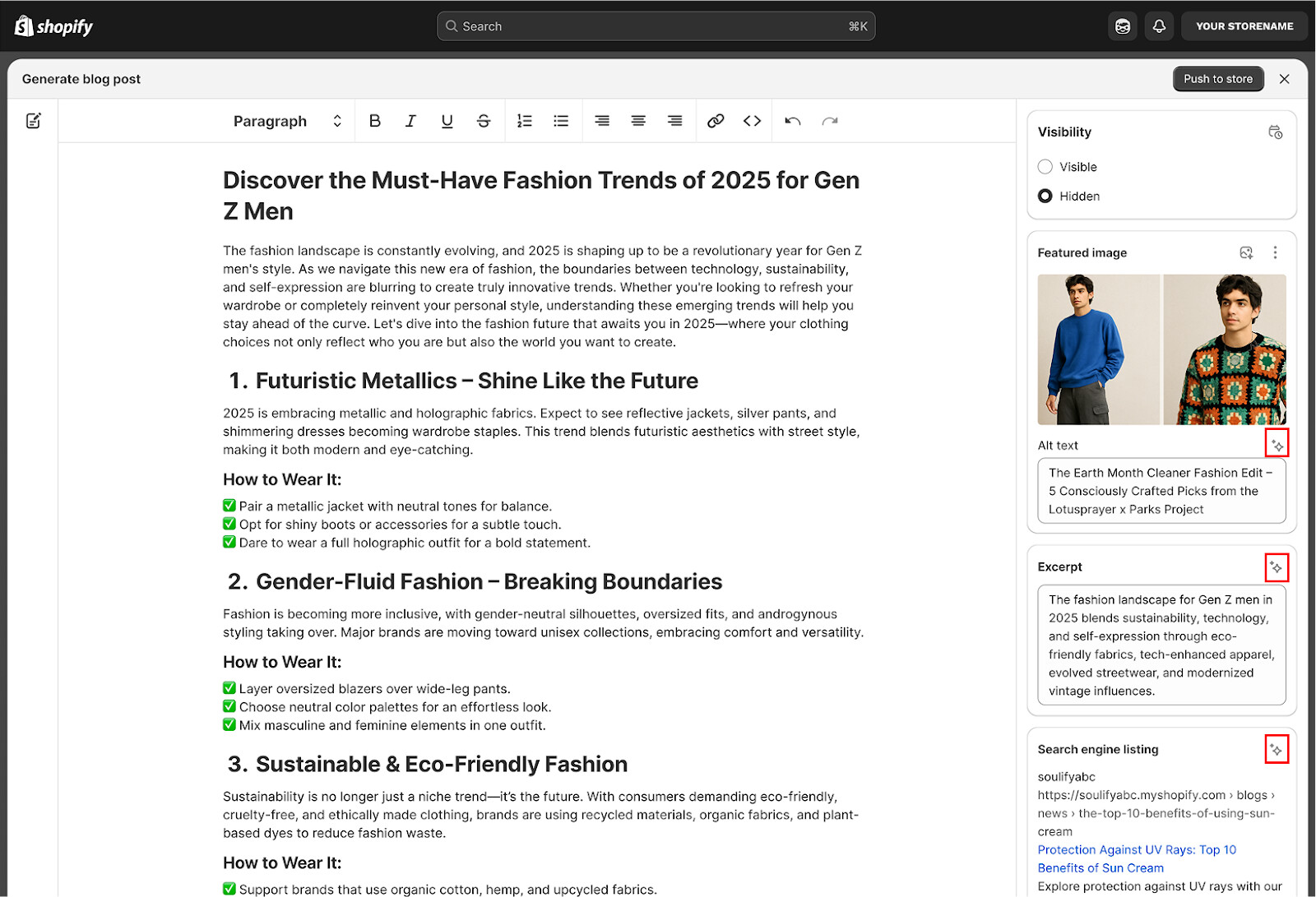Insert a hyperlink
The width and height of the screenshot is (1316, 897).
[x=716, y=121]
